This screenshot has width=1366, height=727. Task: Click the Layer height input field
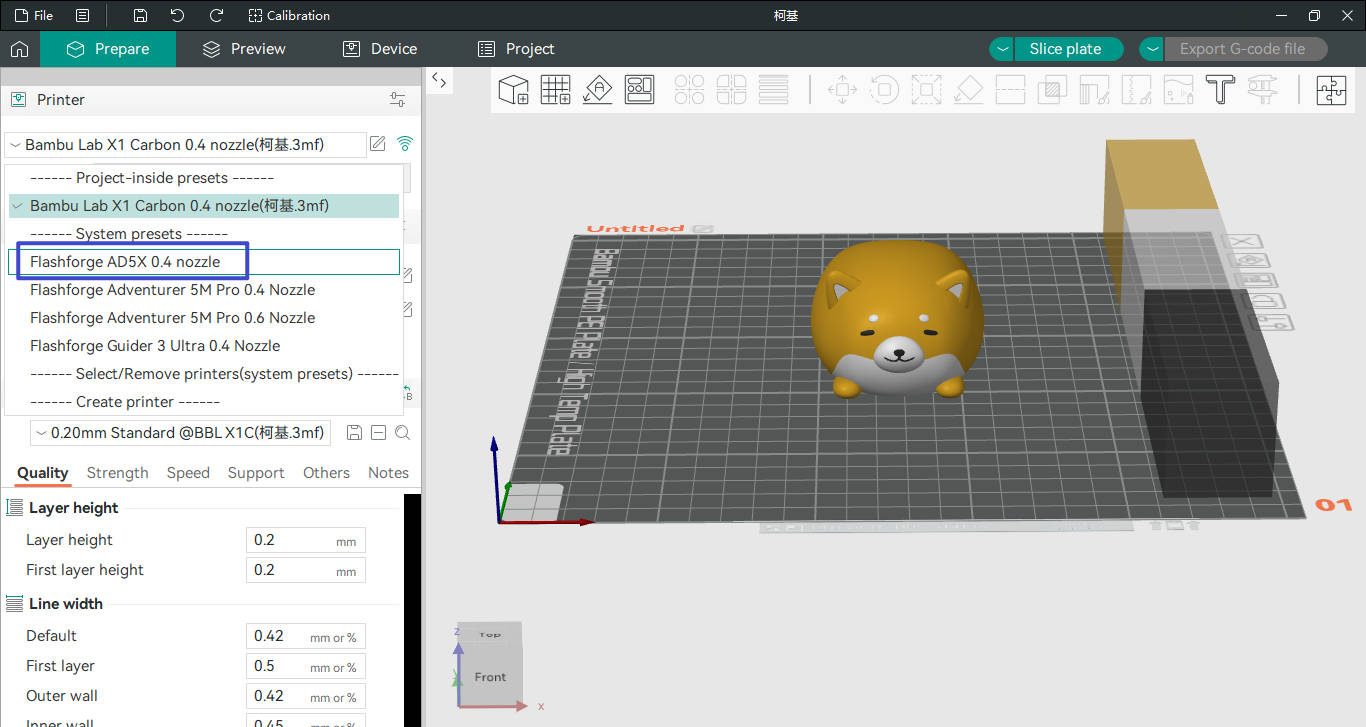(306, 540)
